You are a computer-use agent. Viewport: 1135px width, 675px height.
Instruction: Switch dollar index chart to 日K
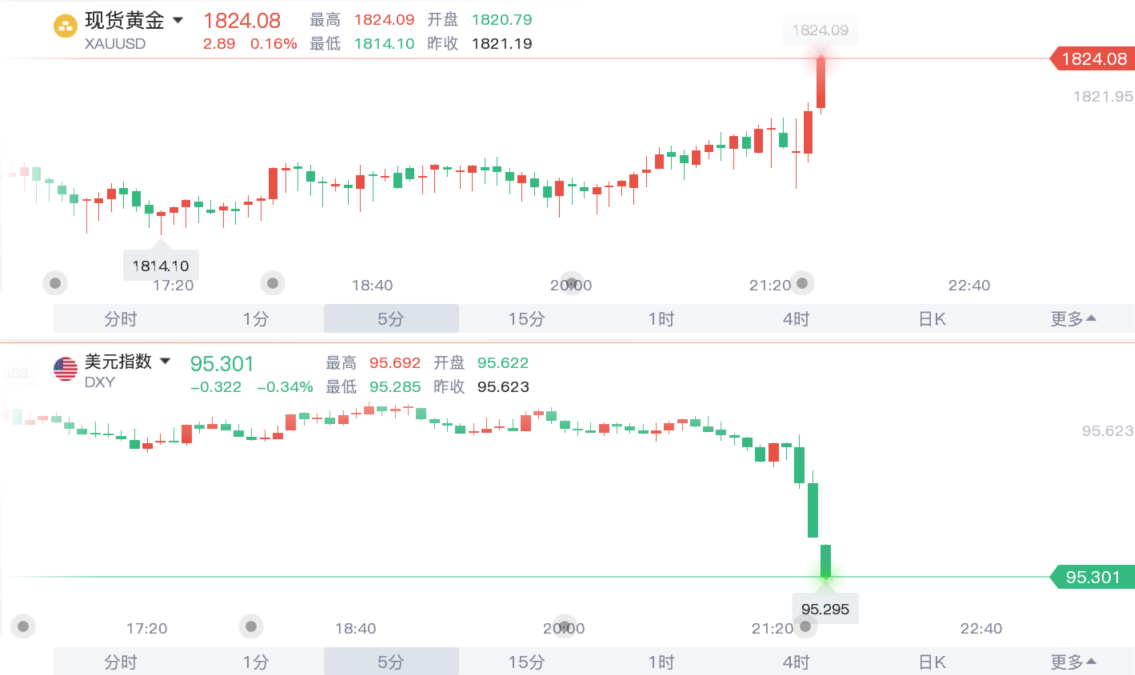932,662
